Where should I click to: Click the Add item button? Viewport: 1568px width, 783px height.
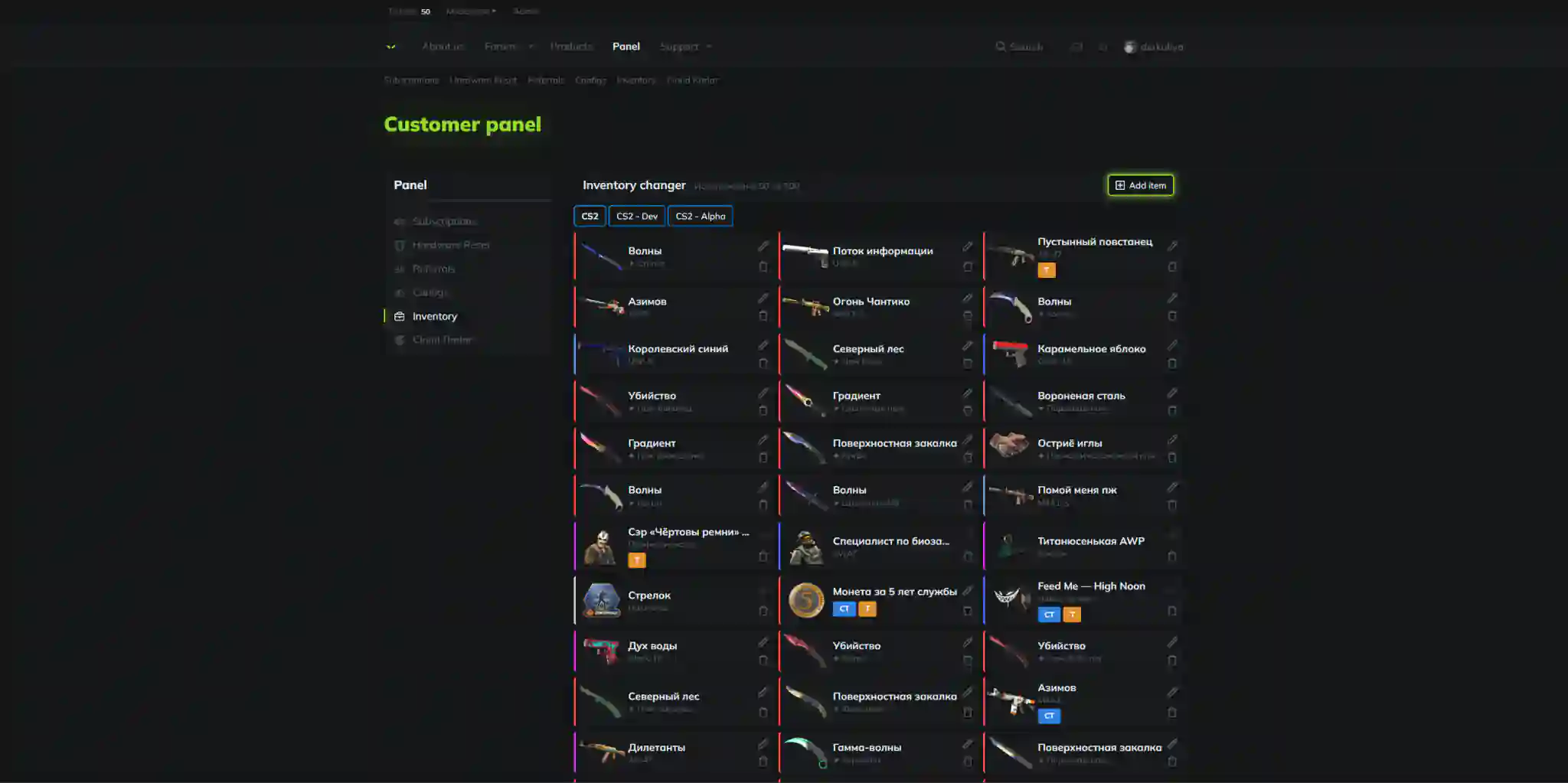1141,185
